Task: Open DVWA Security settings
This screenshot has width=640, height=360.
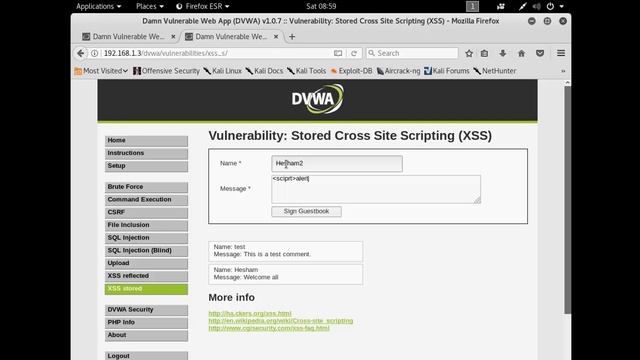Action: pos(146,310)
